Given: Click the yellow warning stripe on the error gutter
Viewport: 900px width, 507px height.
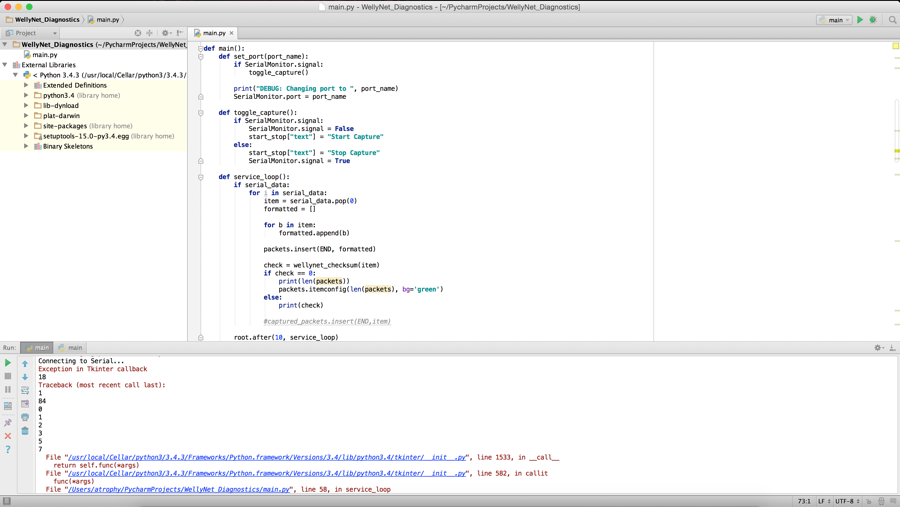Looking at the screenshot, I should [x=897, y=151].
